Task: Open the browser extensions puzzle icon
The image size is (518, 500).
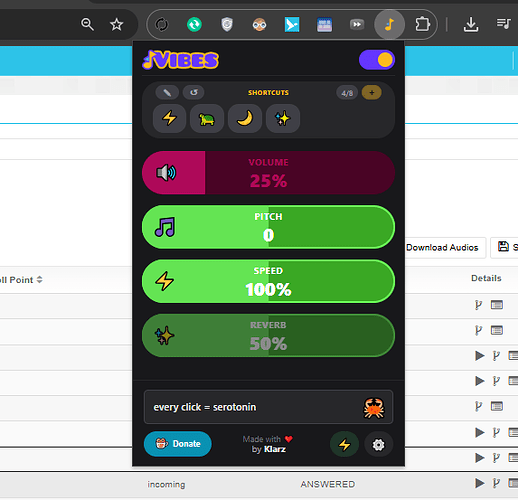Action: point(422,24)
